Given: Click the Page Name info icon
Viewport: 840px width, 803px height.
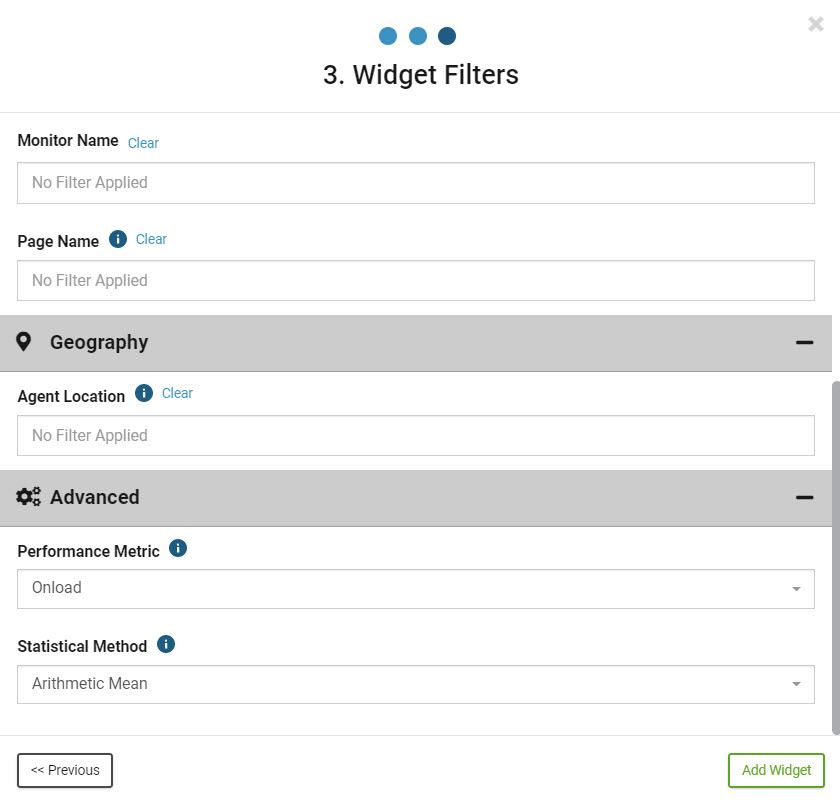Looking at the screenshot, I should point(118,239).
